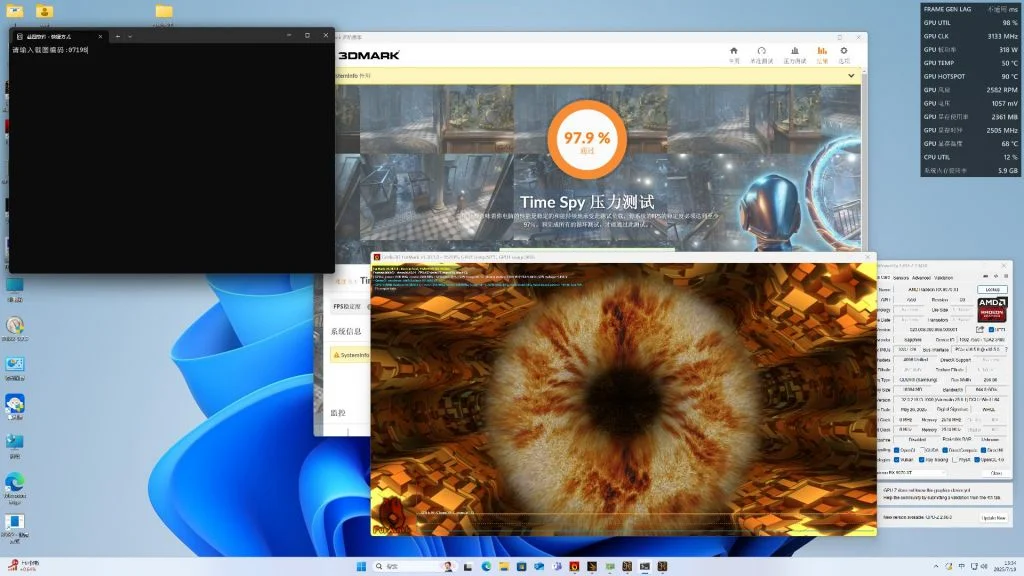Viewport: 1024px width, 576px height.
Task: Click the GPU-Z refresh icon
Action: tap(996, 276)
